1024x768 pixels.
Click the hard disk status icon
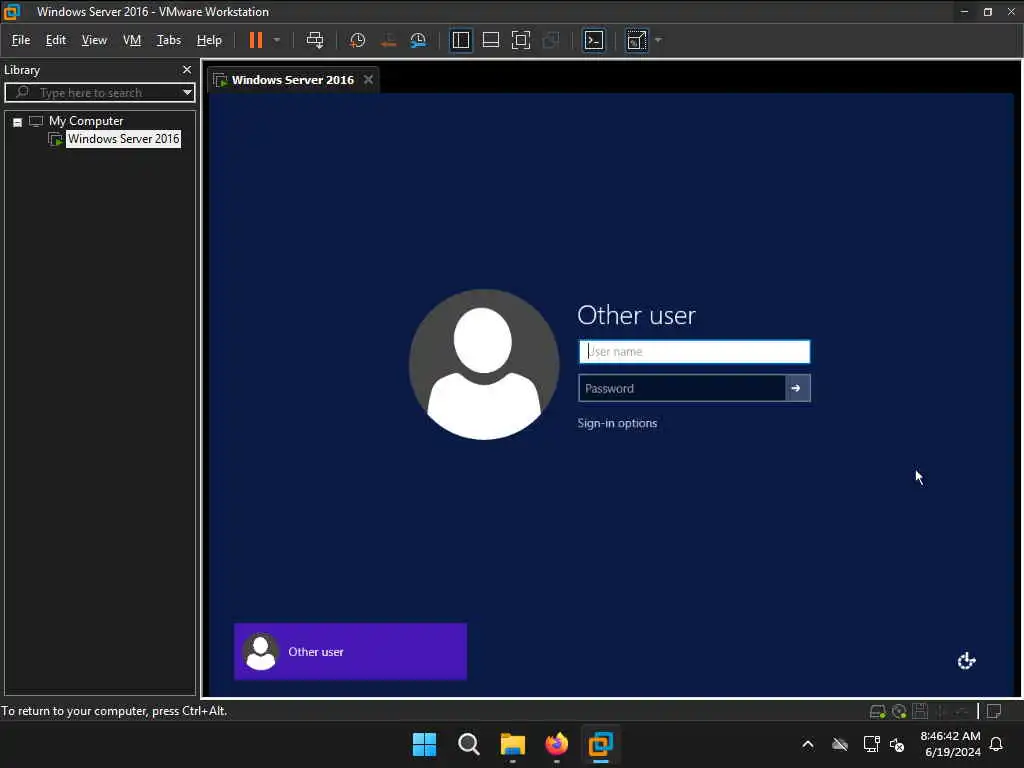pyautogui.click(x=878, y=711)
